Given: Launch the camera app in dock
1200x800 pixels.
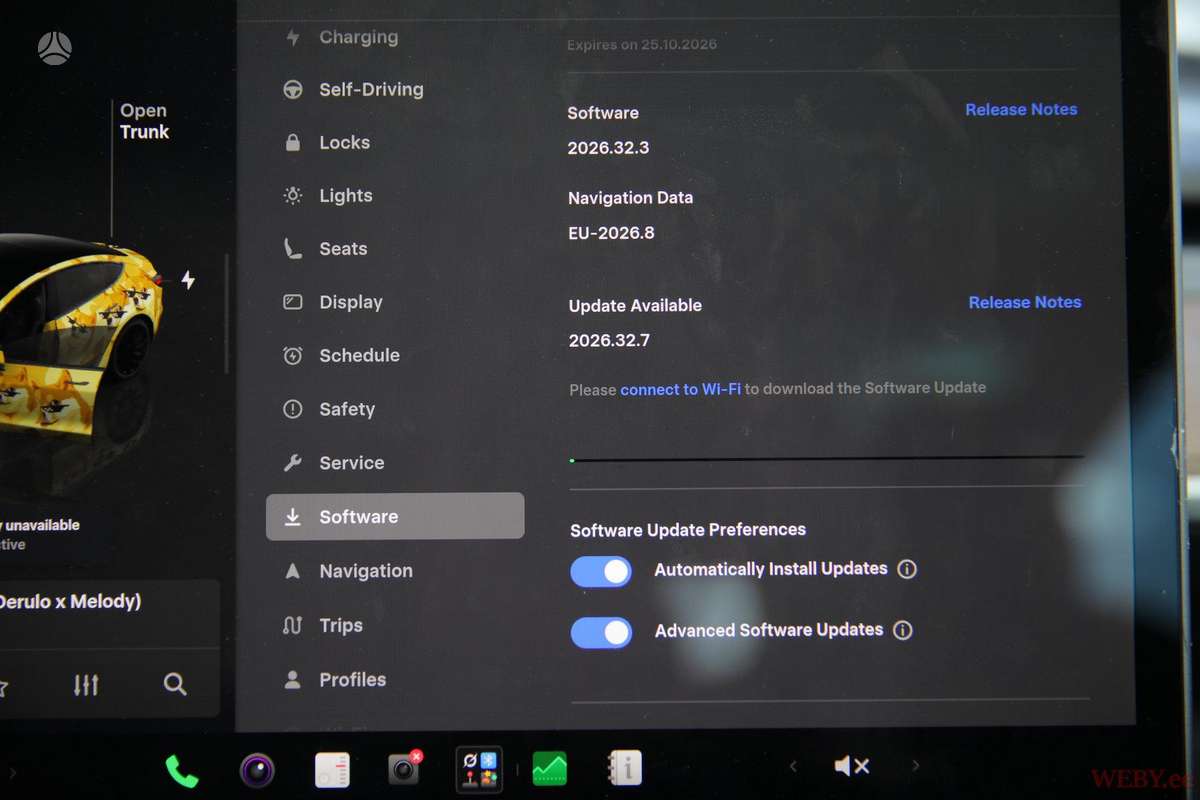Looking at the screenshot, I should pyautogui.click(x=258, y=770).
